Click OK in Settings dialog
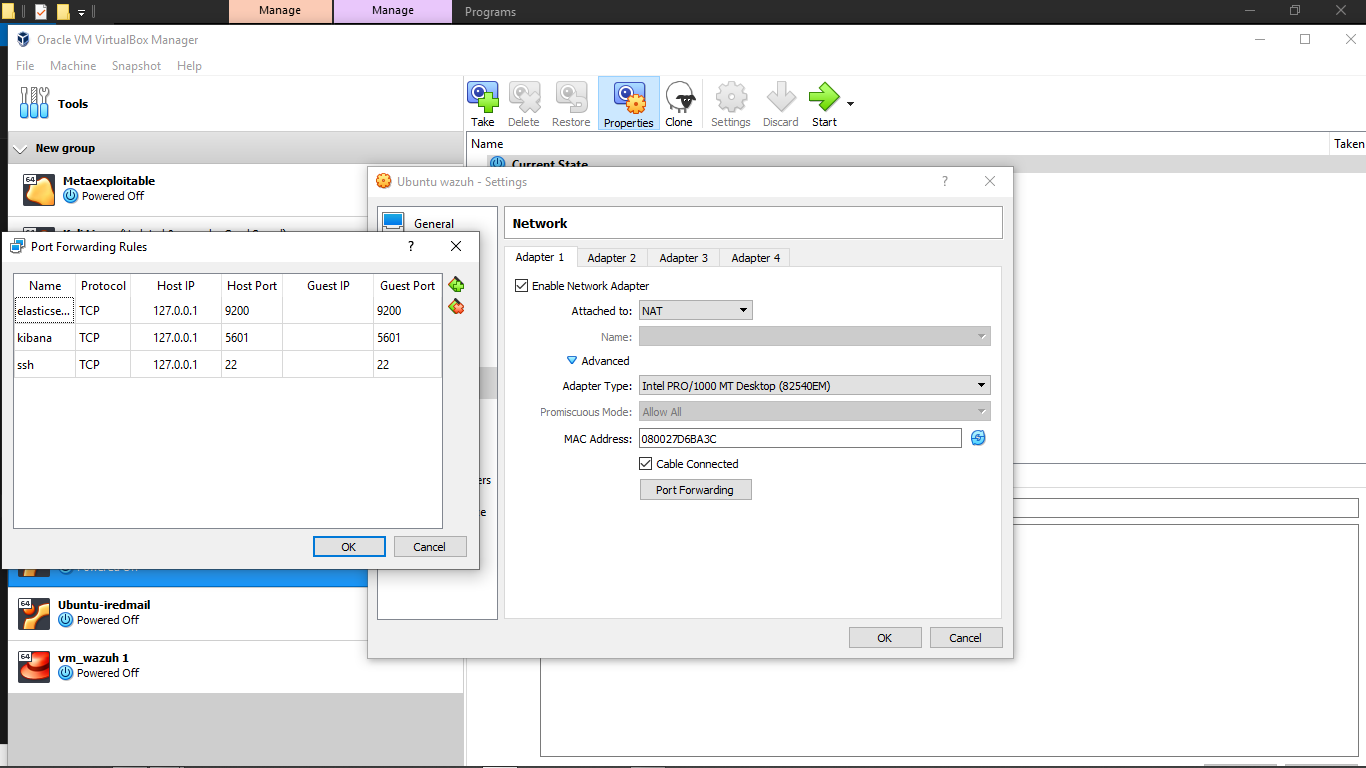 coord(885,638)
